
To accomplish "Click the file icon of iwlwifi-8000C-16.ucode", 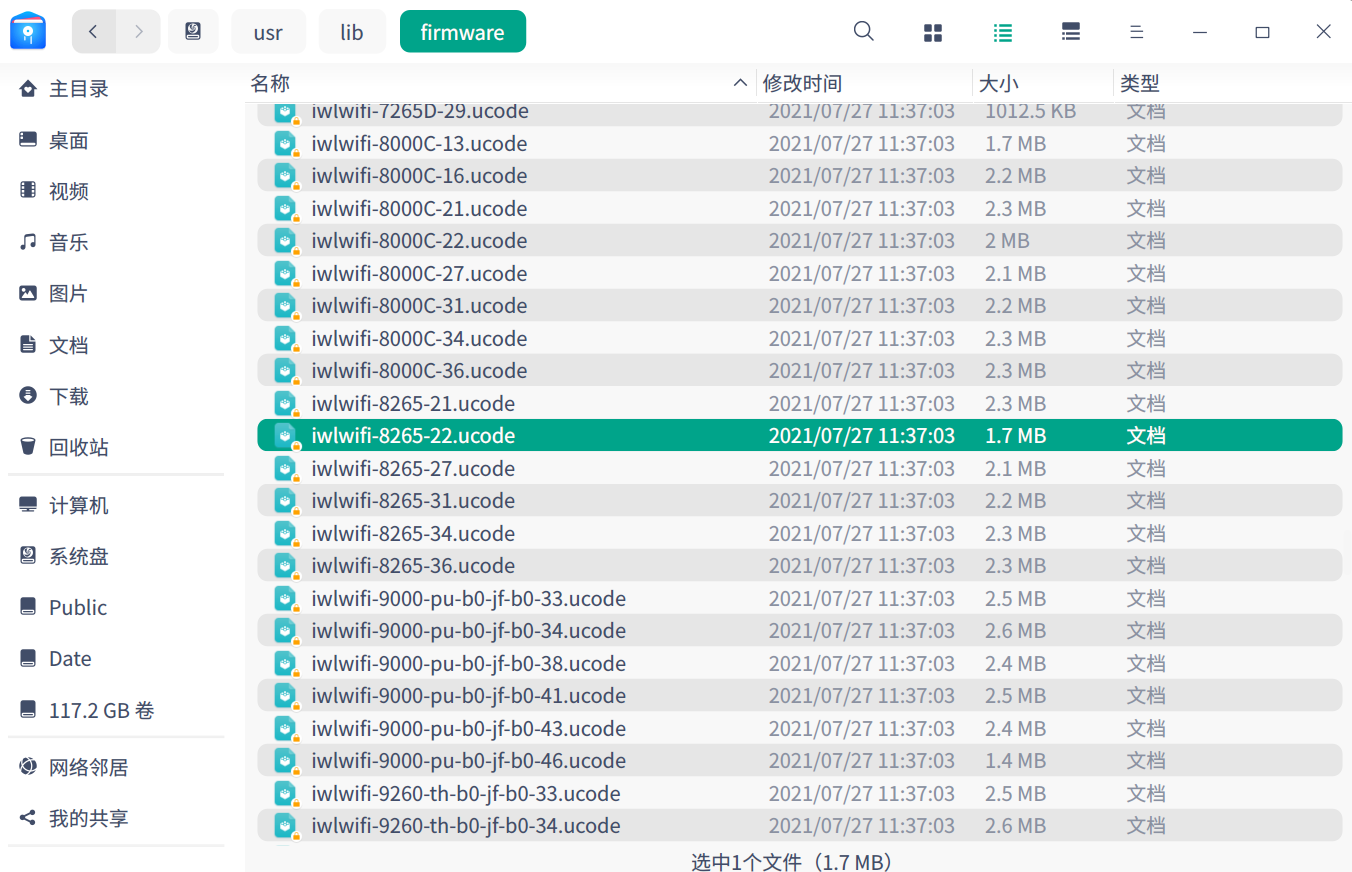I will point(287,176).
